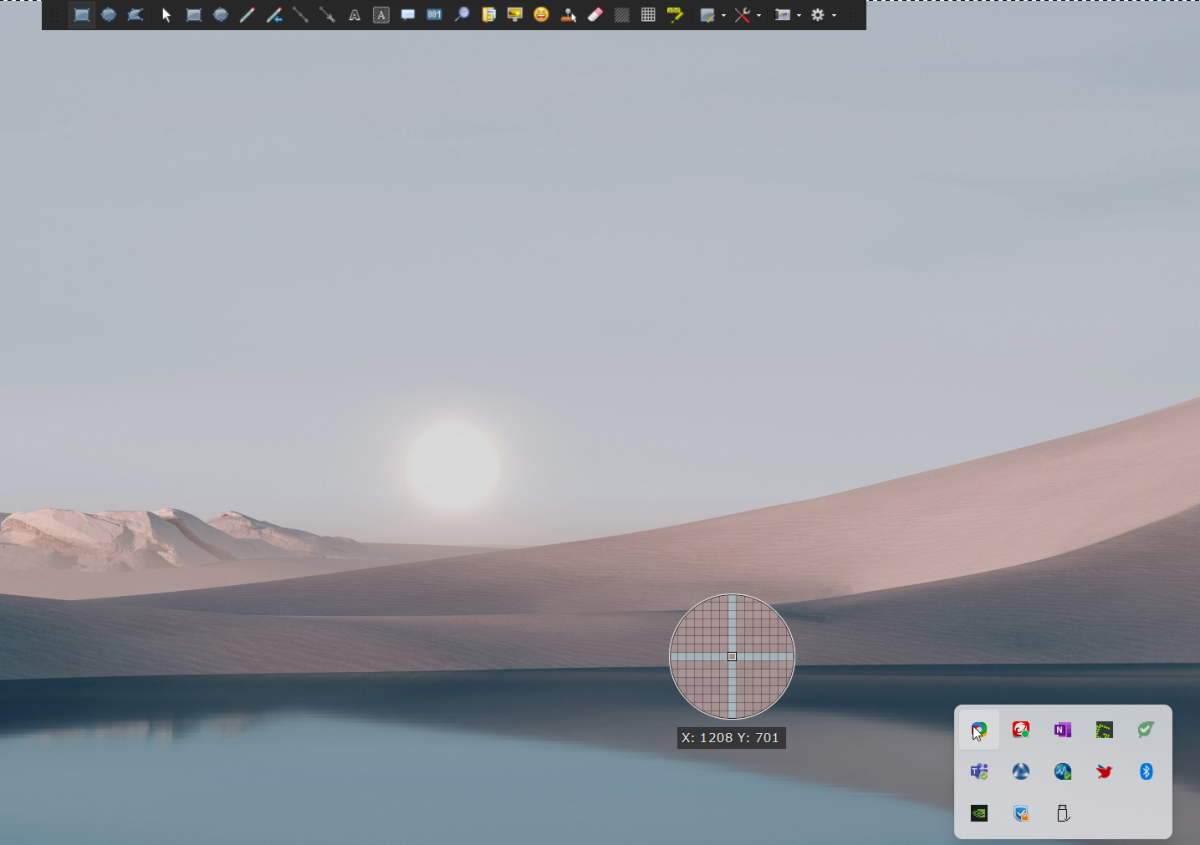This screenshot has width=1200, height=845.
Task: Click the magnifier zoom tool
Action: 461,15
